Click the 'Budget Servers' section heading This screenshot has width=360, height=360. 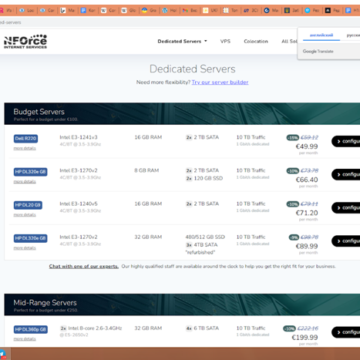point(39,112)
